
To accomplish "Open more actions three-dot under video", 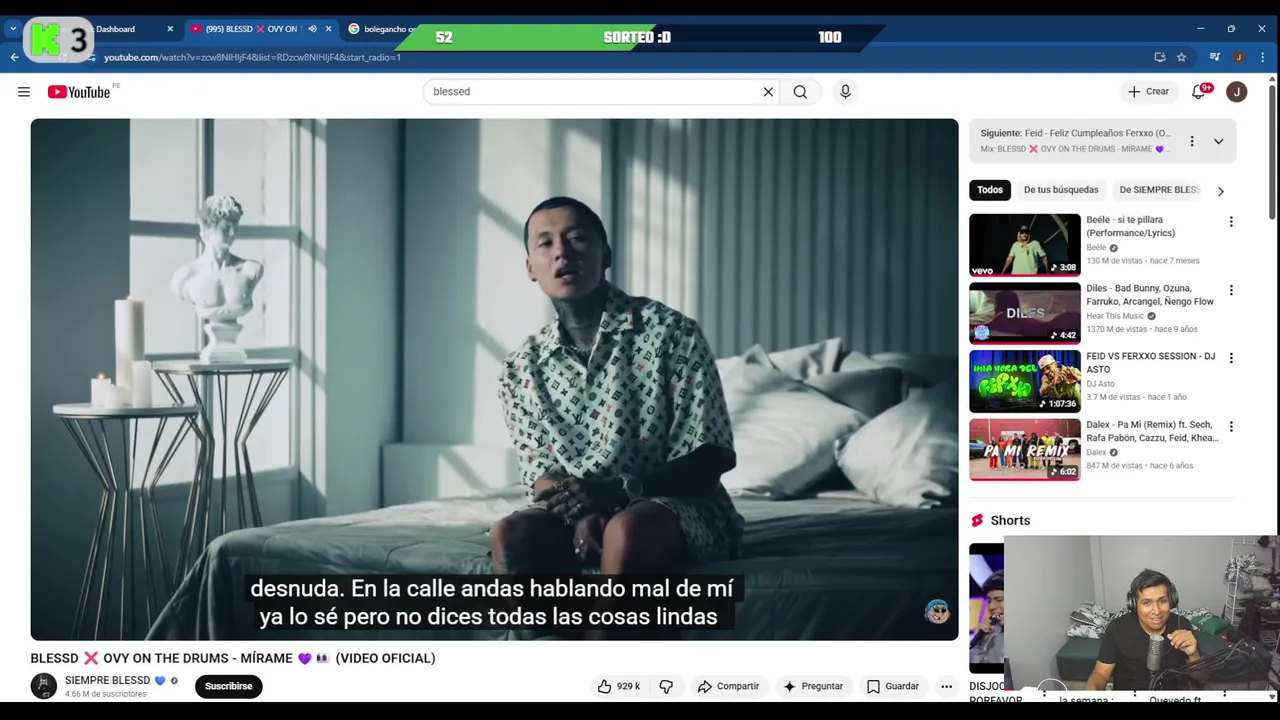I will [x=946, y=686].
